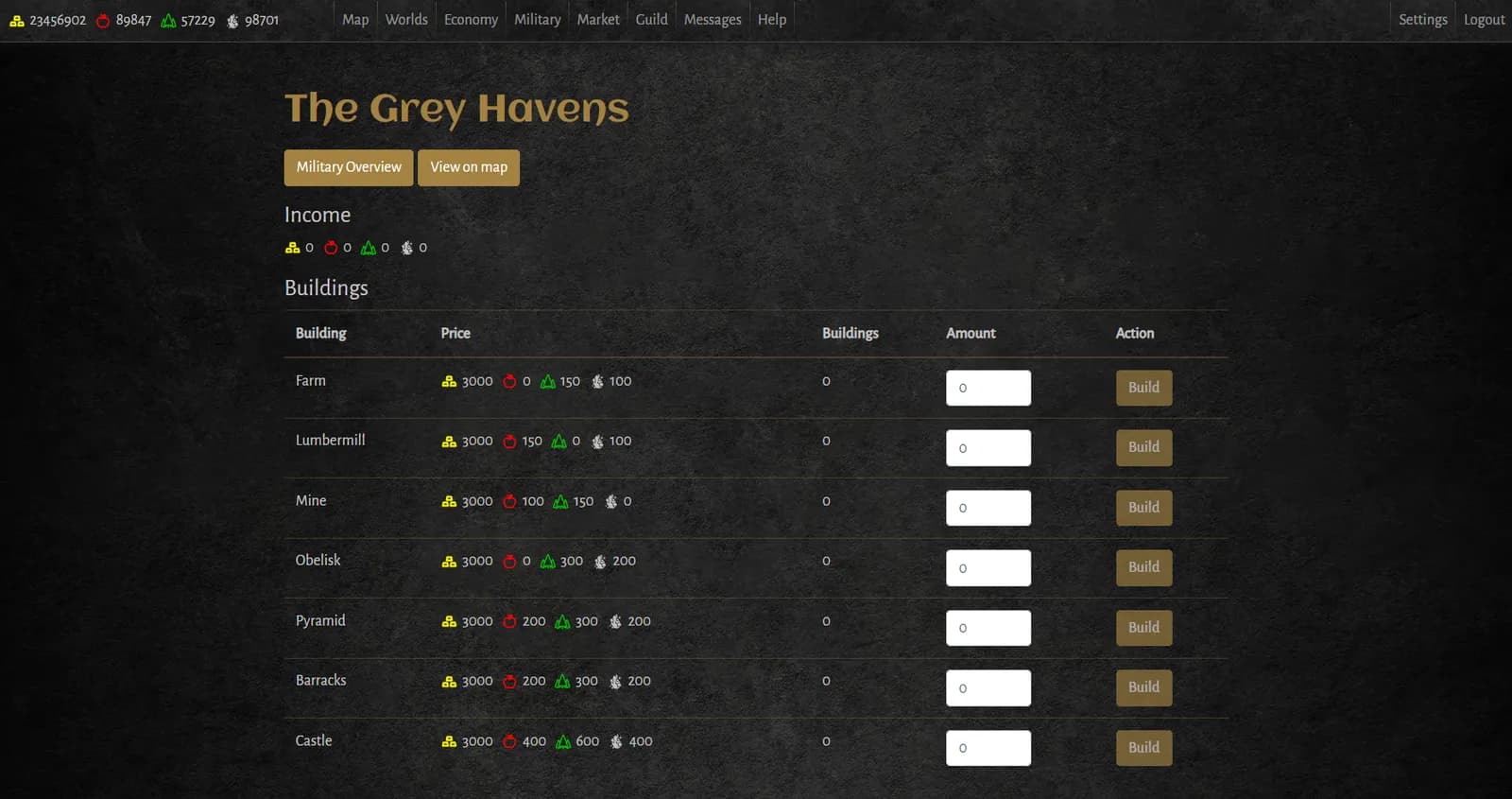Open the Guild page
This screenshot has width=1512, height=799.
tap(651, 20)
